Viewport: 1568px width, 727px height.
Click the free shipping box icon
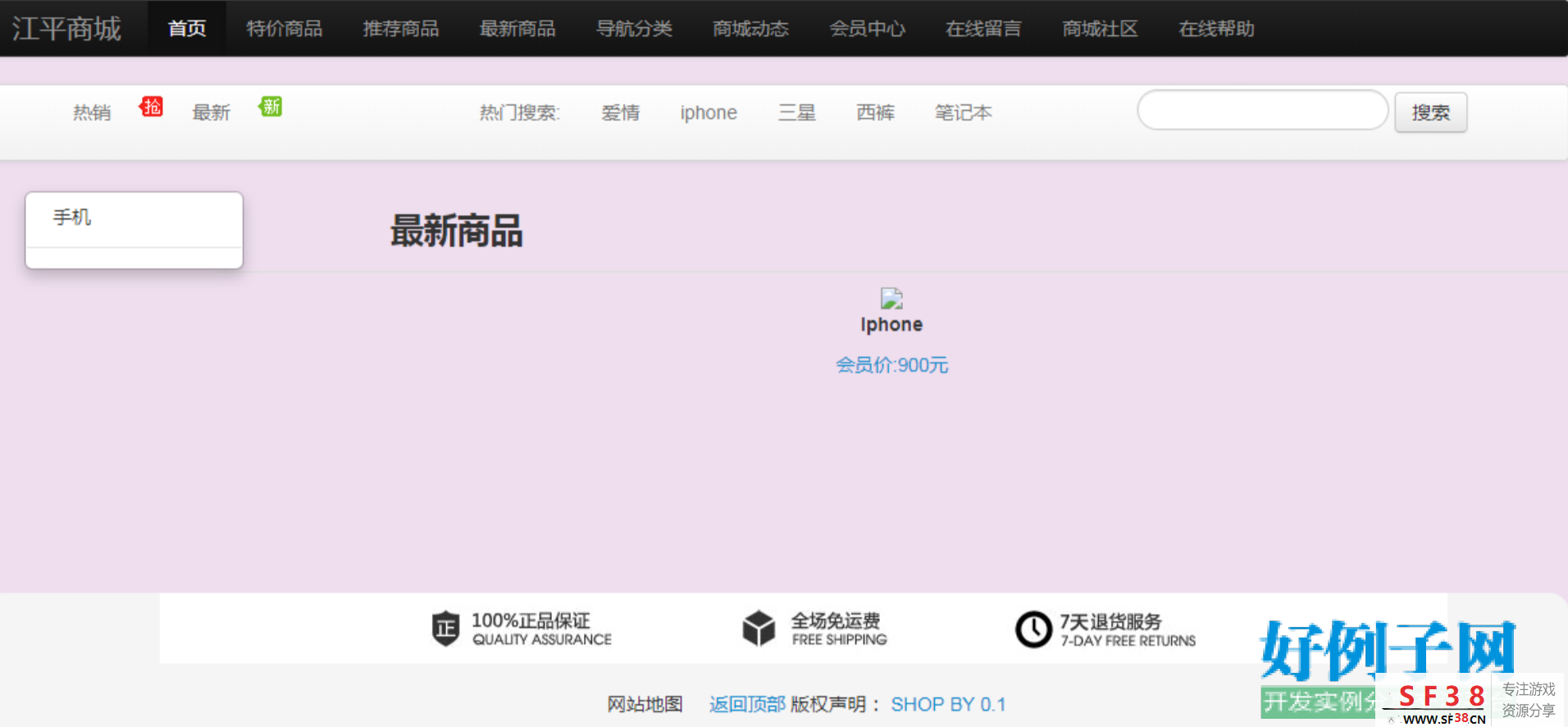point(759,629)
